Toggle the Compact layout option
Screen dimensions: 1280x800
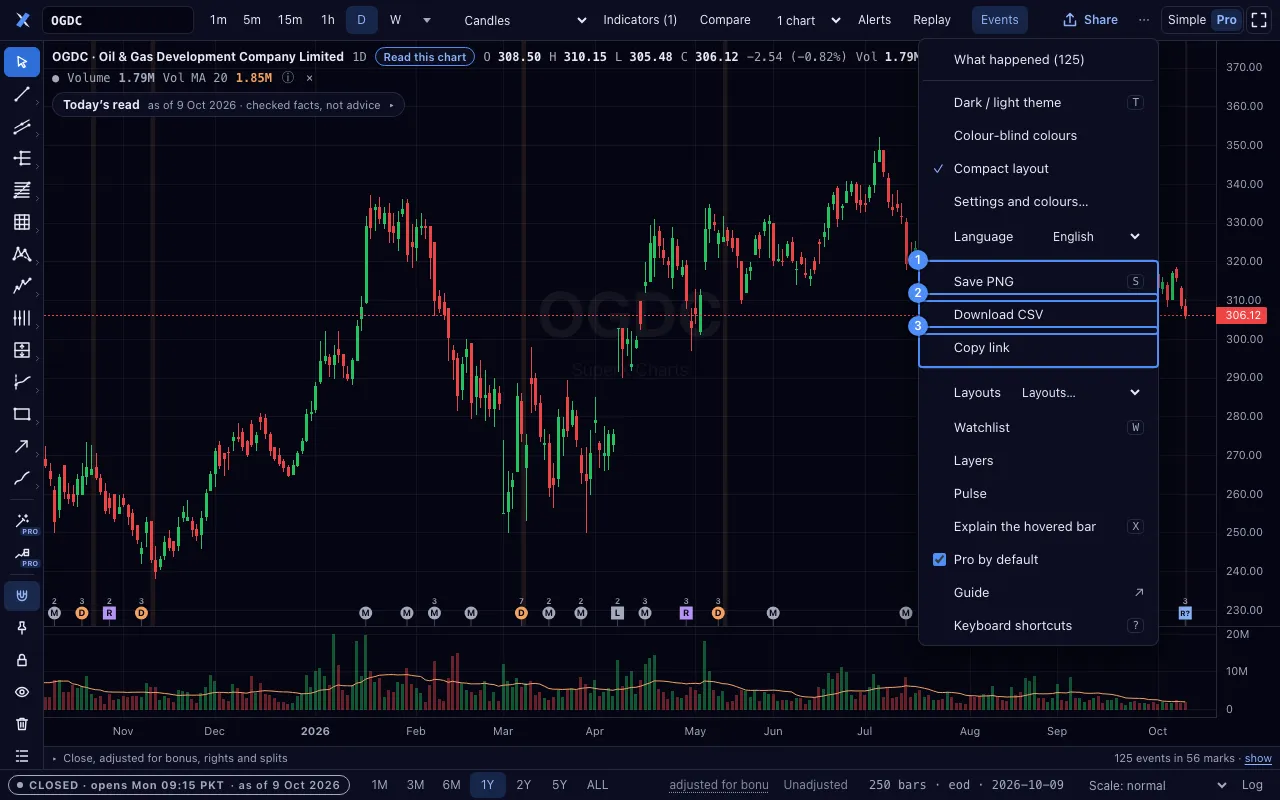click(x=1038, y=168)
